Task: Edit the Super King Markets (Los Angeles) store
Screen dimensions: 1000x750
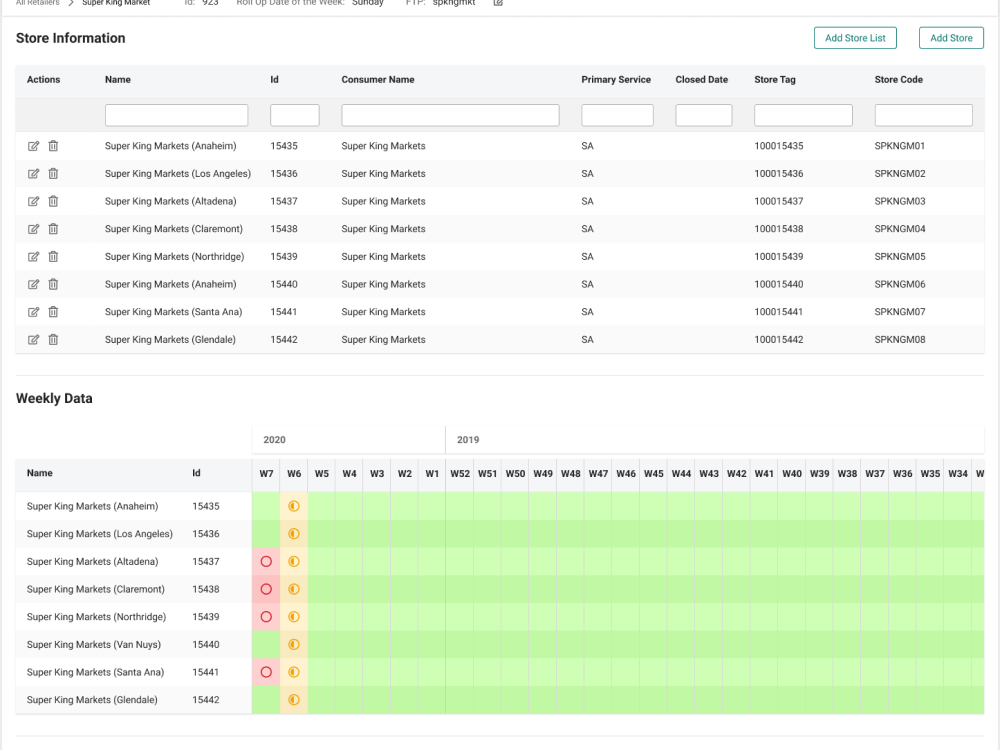Action: (33, 173)
